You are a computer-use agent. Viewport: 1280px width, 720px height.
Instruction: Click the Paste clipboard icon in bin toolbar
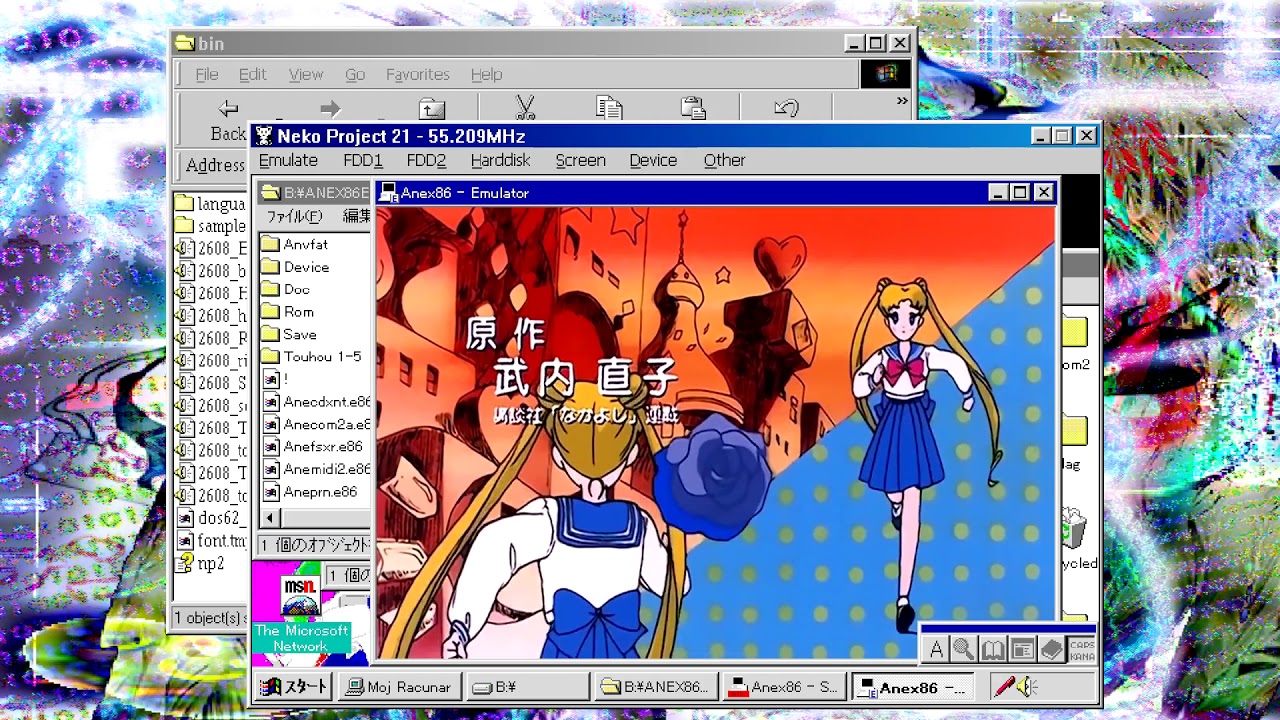point(693,107)
